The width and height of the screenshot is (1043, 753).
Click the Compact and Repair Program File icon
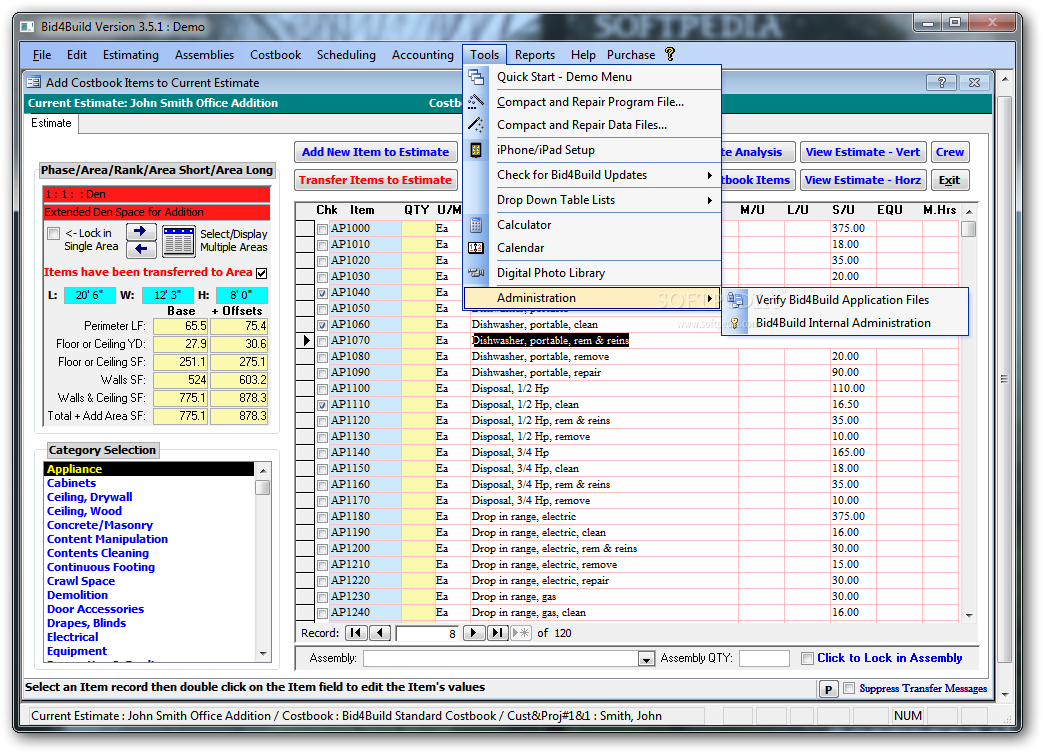coord(476,102)
